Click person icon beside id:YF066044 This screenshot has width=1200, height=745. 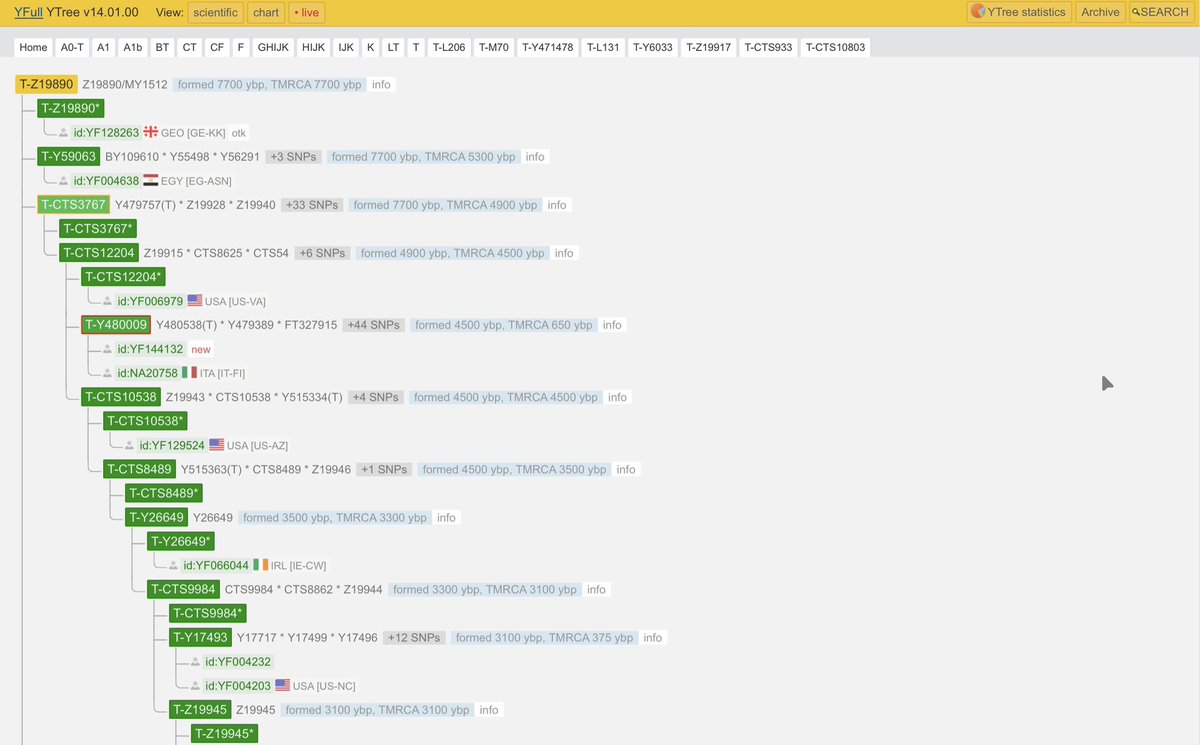[x=173, y=565]
